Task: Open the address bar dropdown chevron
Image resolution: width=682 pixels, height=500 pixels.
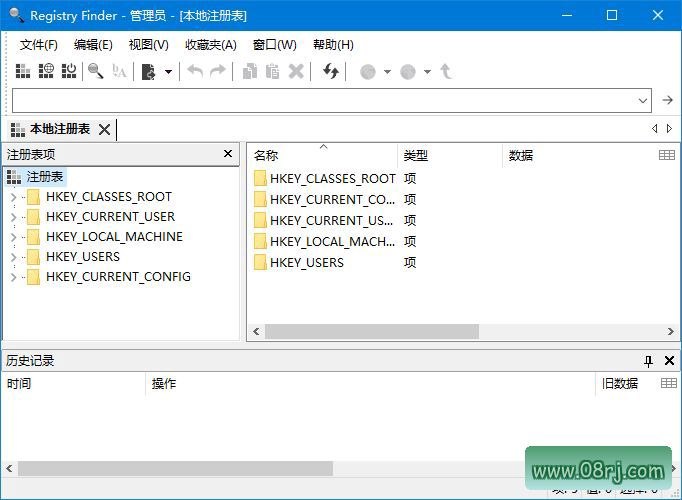Action: click(643, 100)
